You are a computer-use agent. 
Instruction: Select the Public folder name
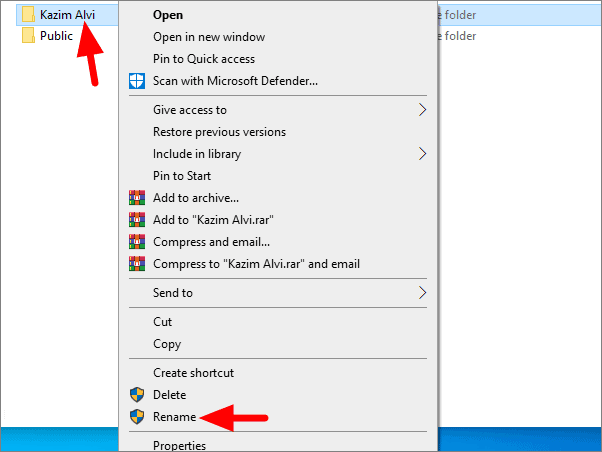(x=56, y=36)
